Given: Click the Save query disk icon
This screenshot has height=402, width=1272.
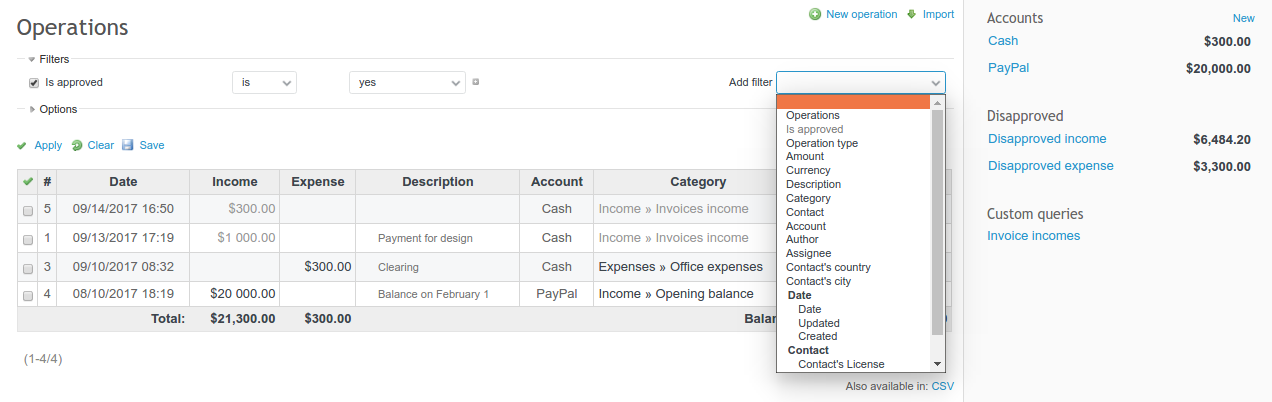Looking at the screenshot, I should click(x=128, y=146).
